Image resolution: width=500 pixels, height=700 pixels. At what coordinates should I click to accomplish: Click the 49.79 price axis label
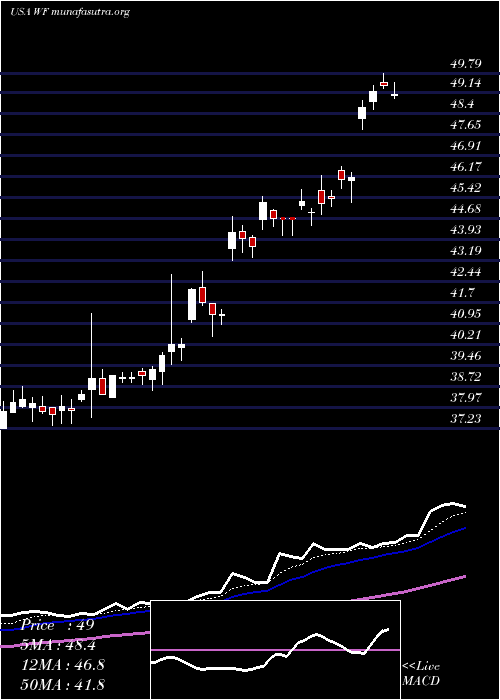point(466,64)
